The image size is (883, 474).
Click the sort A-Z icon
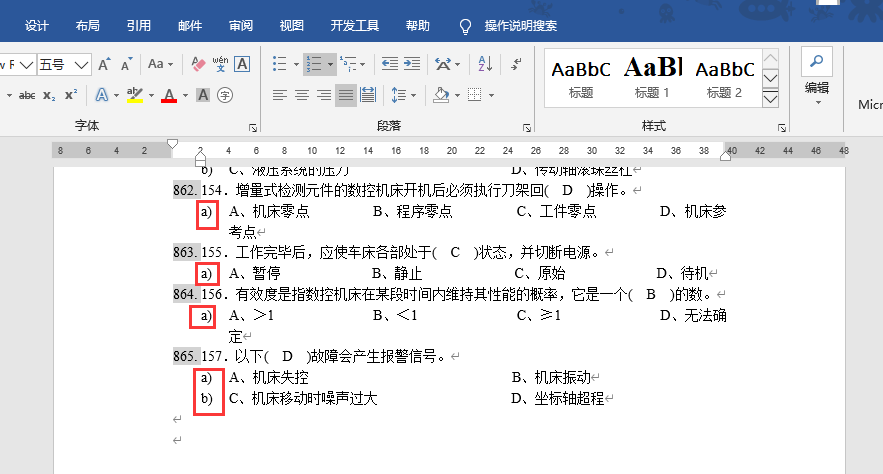(x=485, y=64)
